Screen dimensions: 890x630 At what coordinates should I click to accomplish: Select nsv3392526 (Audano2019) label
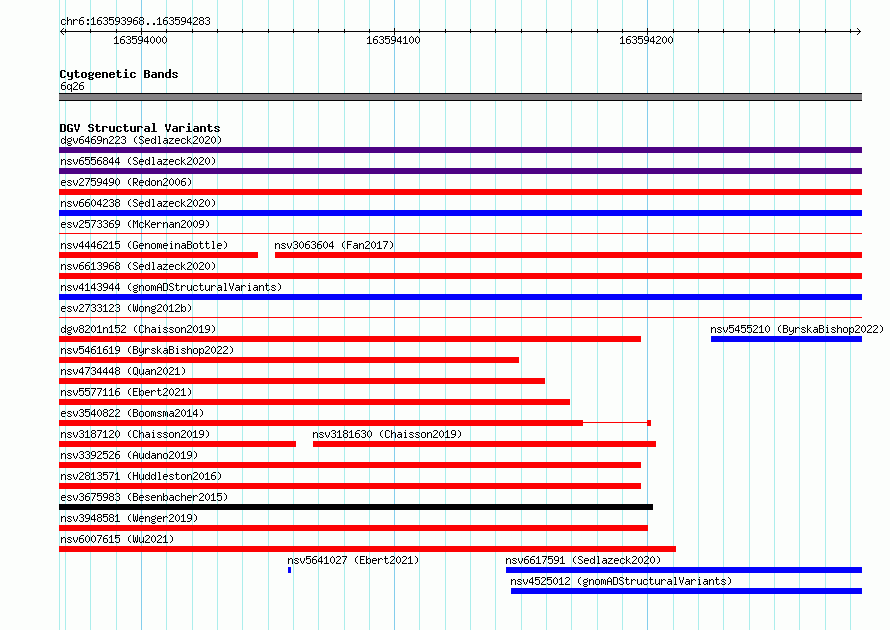coord(129,455)
